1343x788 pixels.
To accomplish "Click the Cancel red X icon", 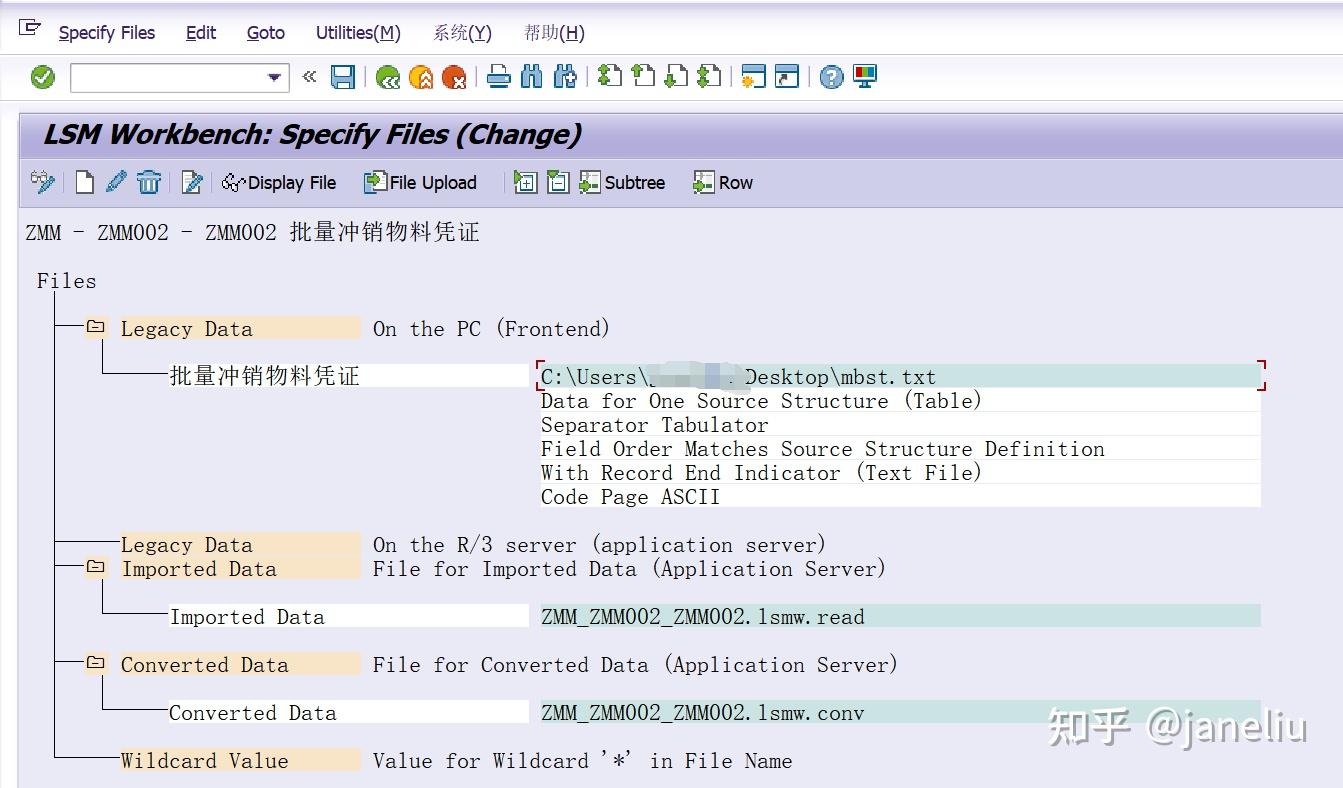I will pos(455,77).
